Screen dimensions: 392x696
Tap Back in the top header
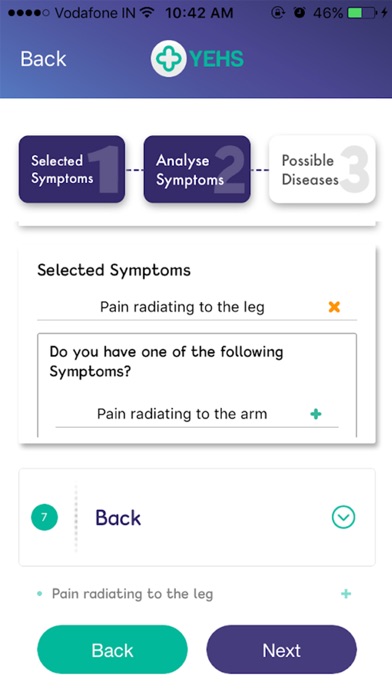(43, 59)
